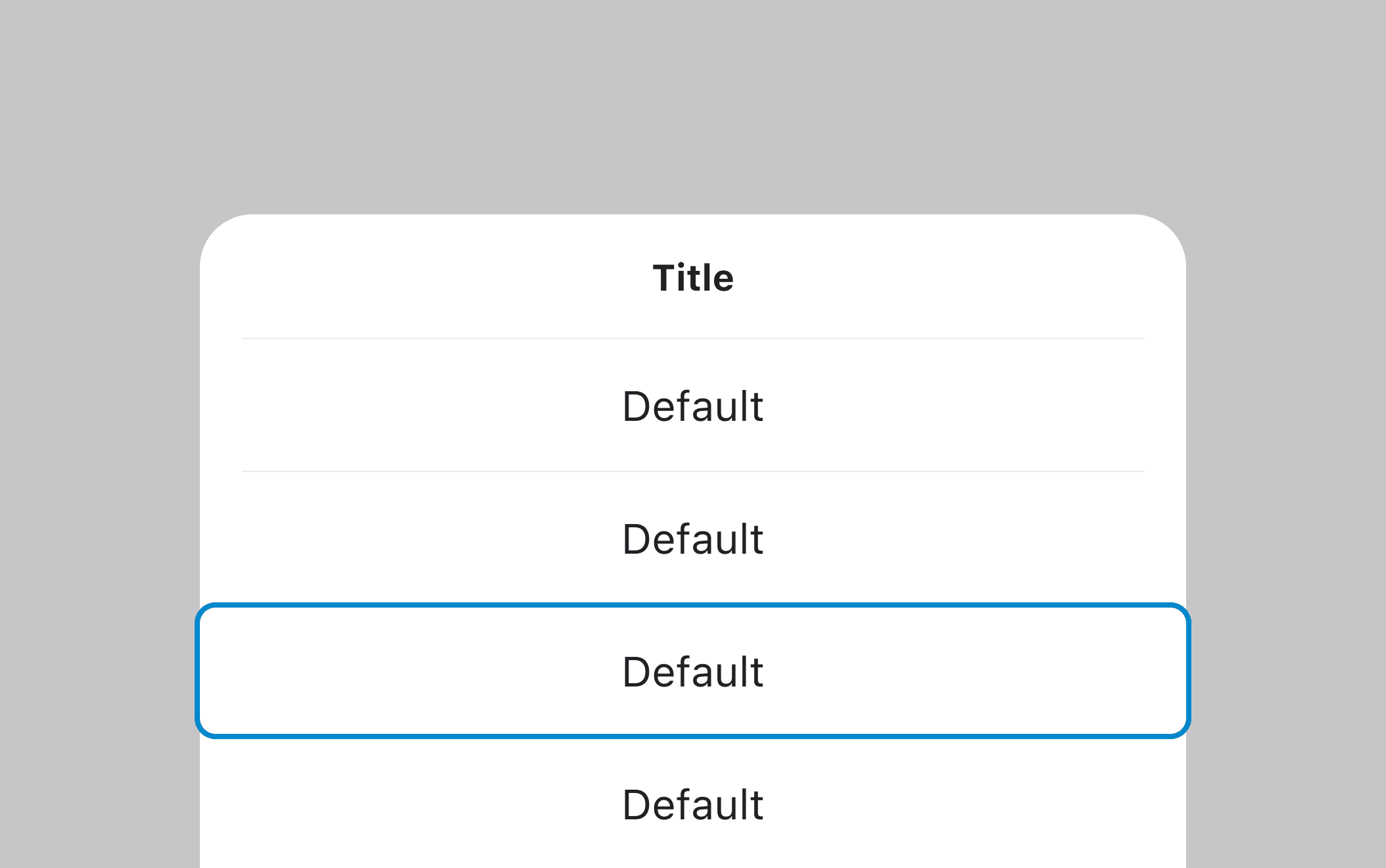Viewport: 1386px width, 868px height.
Task: Choose the second Default option in sheet
Action: pyautogui.click(x=693, y=539)
